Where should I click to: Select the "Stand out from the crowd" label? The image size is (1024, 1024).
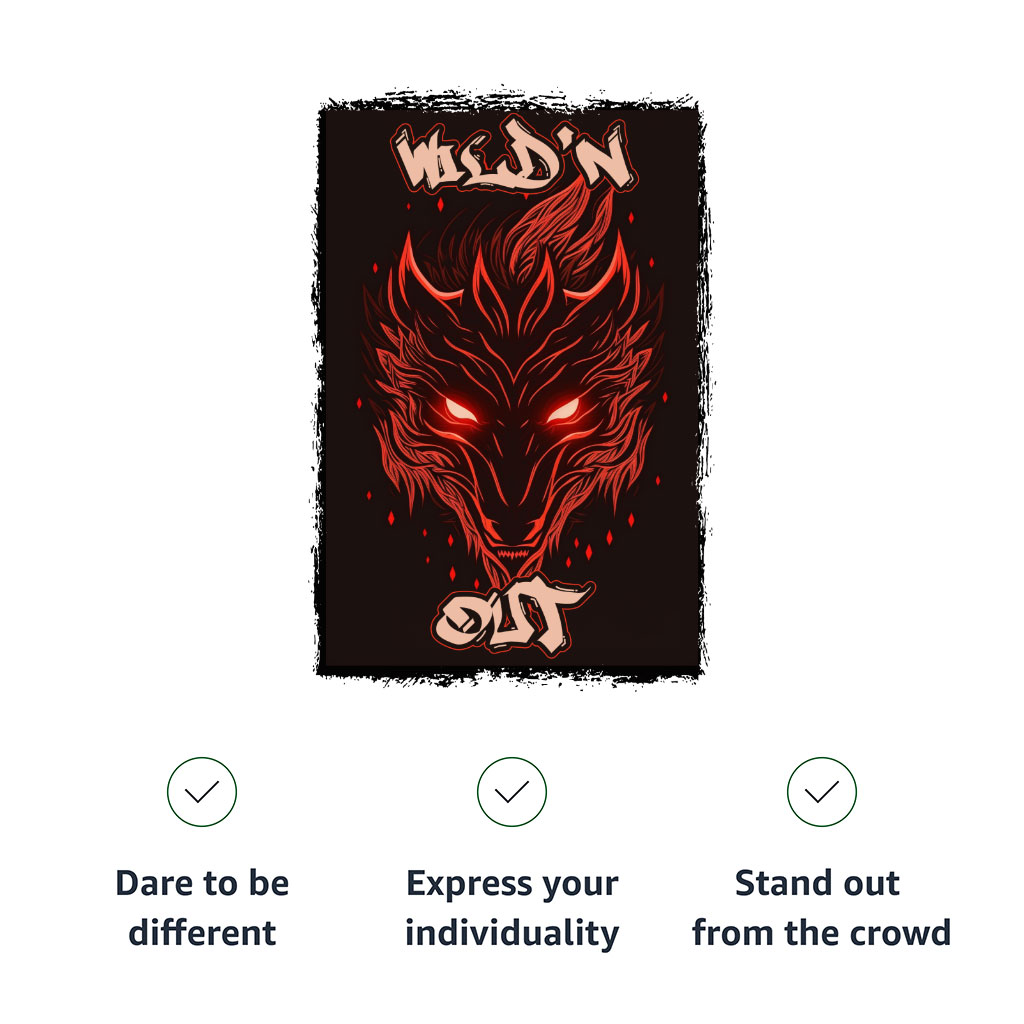[x=822, y=908]
